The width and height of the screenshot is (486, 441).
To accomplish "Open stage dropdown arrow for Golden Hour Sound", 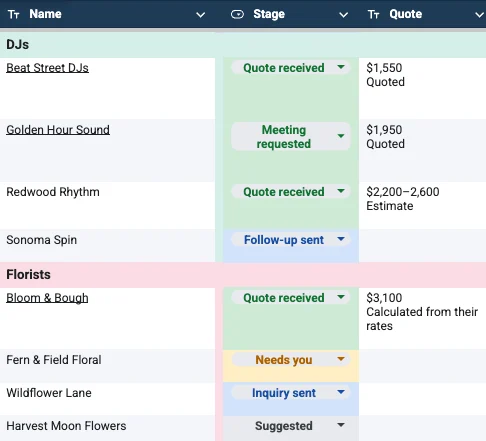I will point(341,136).
